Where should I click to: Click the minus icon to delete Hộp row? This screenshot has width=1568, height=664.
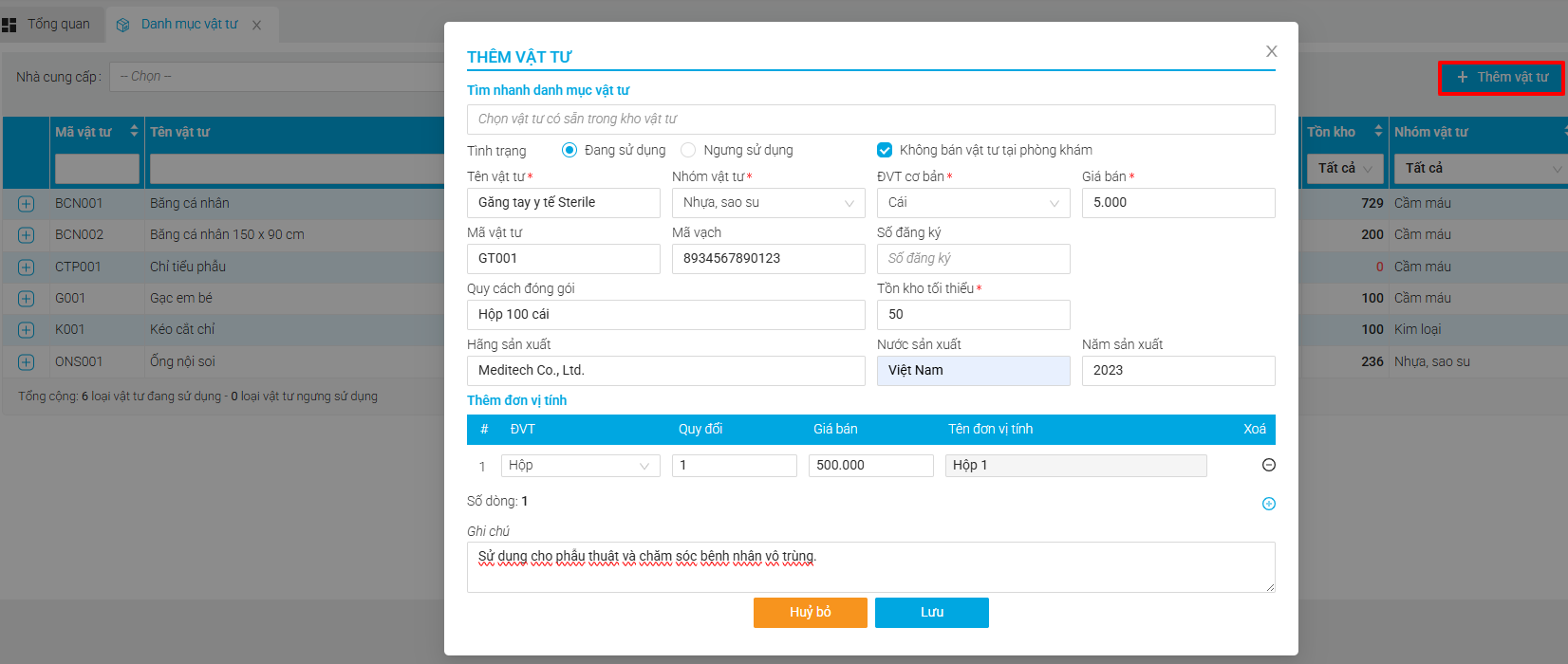pos(1268,465)
